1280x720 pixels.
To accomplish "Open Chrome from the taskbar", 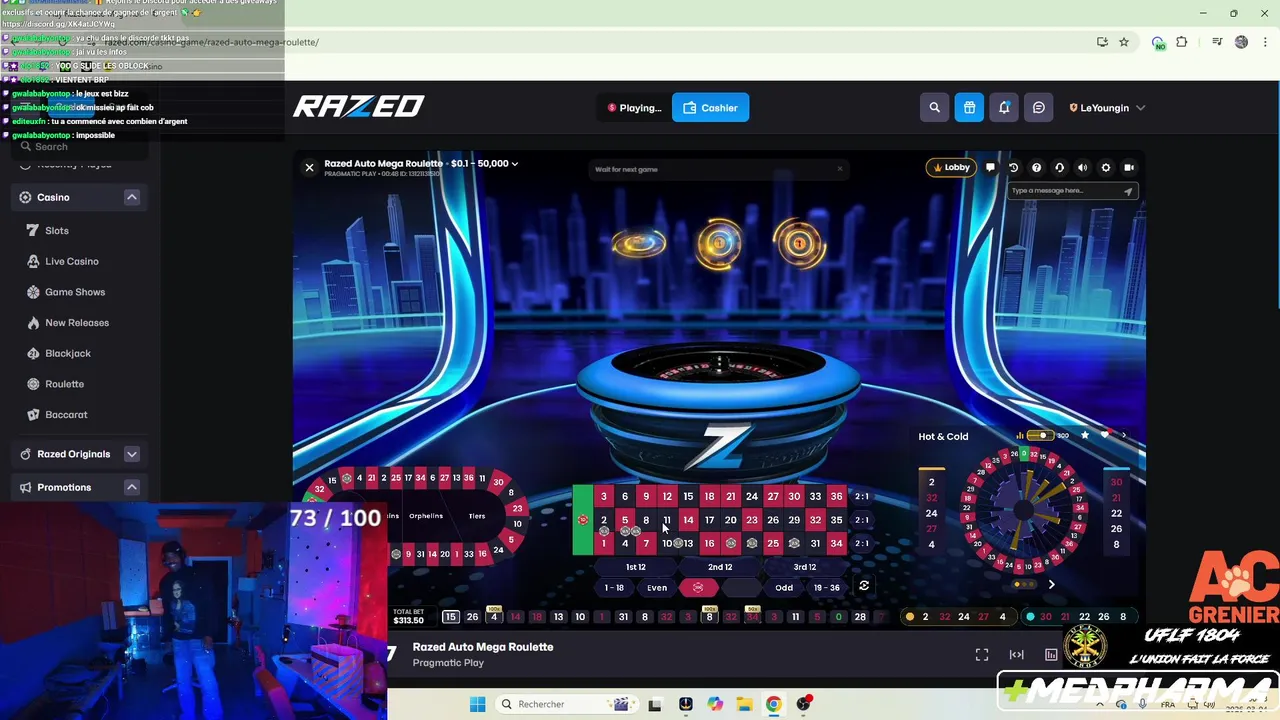I will 773,704.
